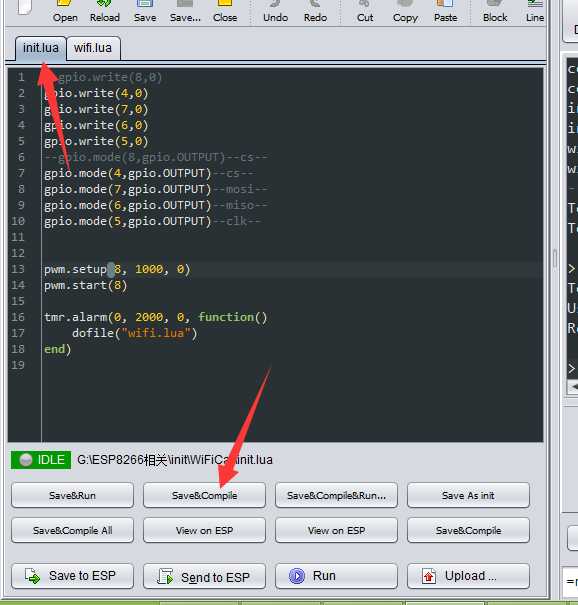The height and width of the screenshot is (605, 578).
Task: Click the gpio.mode(4,gpio.OUTPUT) cs line
Action: [149, 173]
